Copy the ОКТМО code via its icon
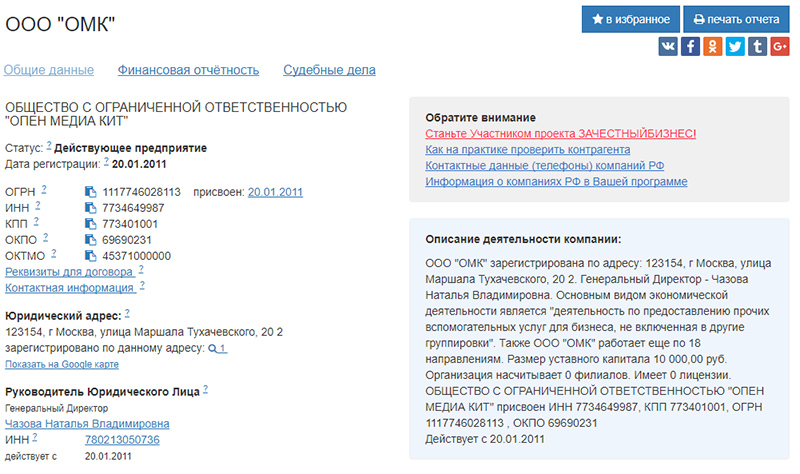 (90, 256)
